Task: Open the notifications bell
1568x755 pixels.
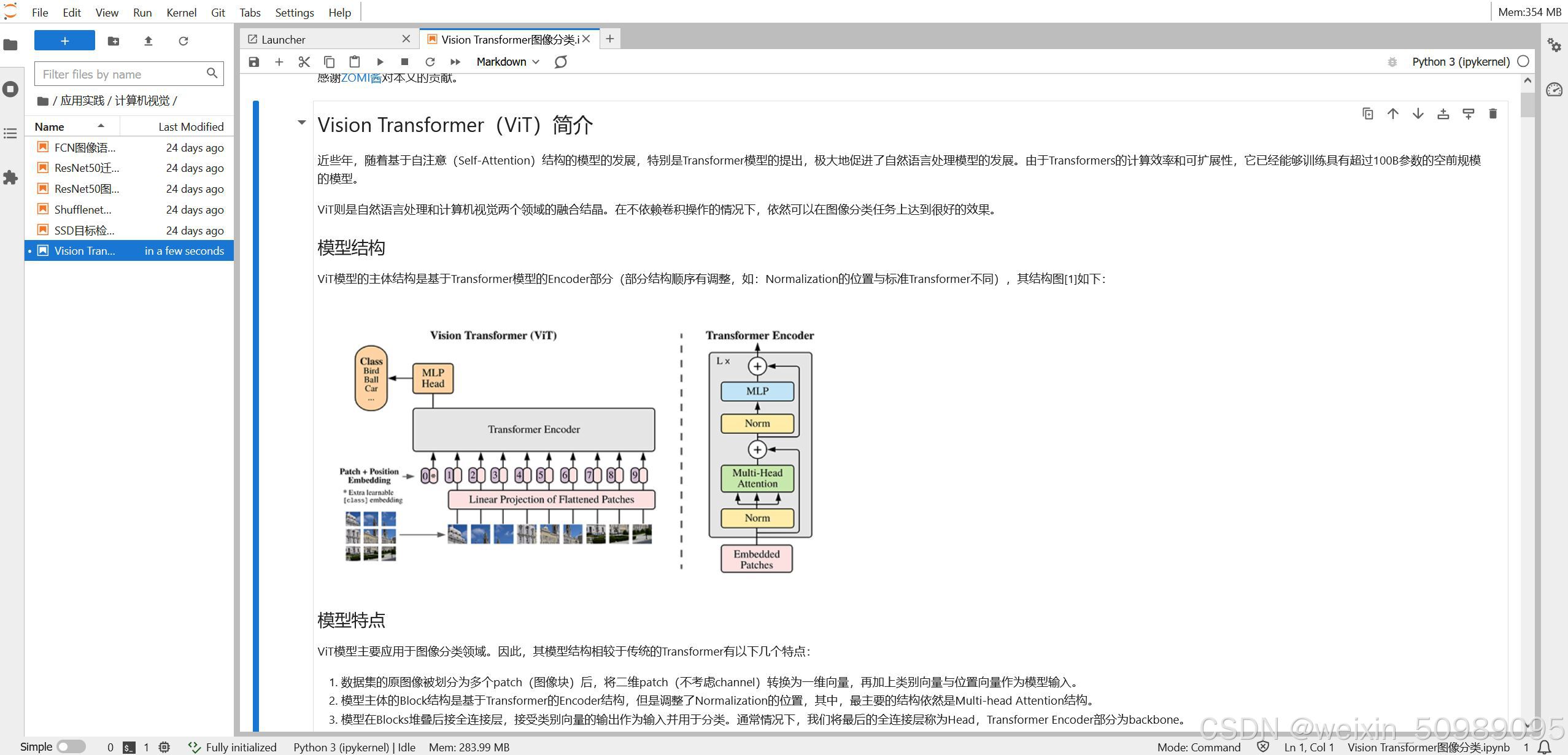Action: pos(1545,747)
